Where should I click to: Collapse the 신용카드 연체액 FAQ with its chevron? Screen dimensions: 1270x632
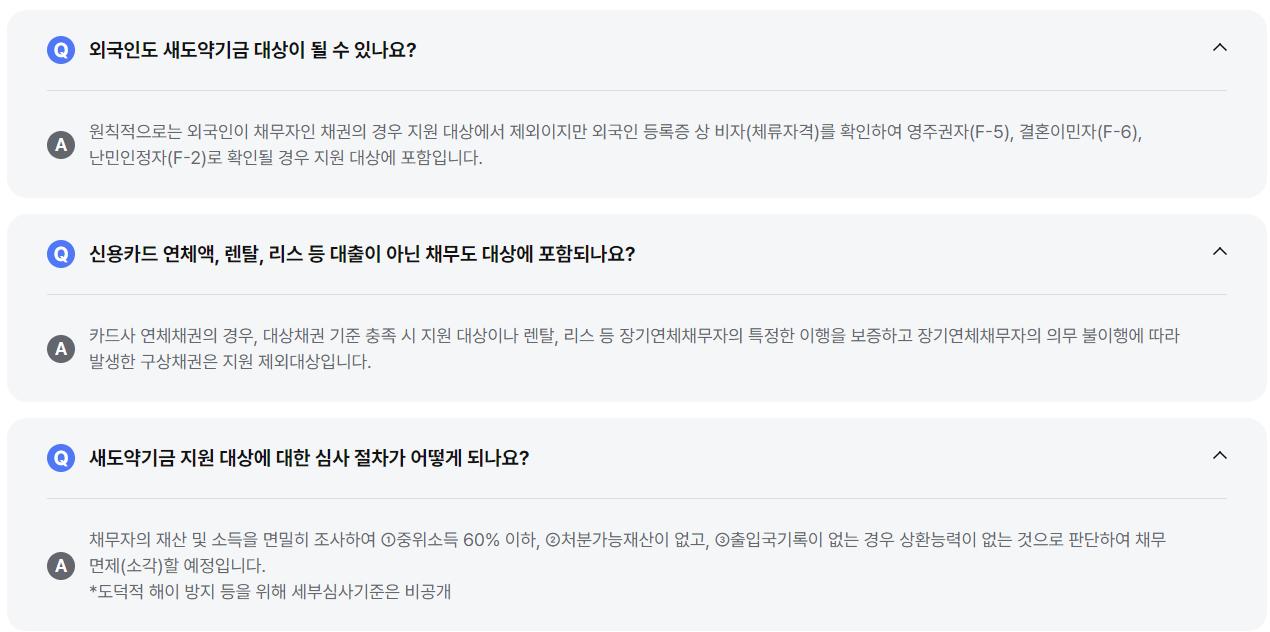click(x=1219, y=252)
